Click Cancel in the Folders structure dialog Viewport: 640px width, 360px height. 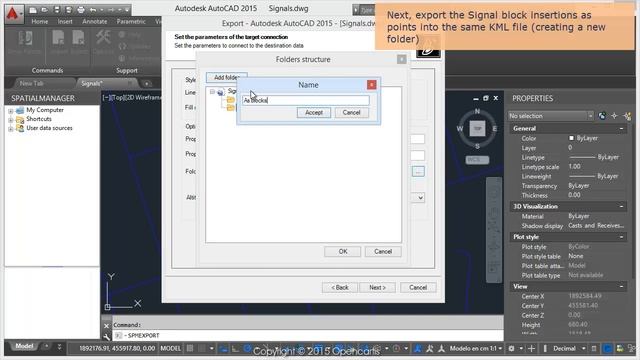(x=383, y=251)
